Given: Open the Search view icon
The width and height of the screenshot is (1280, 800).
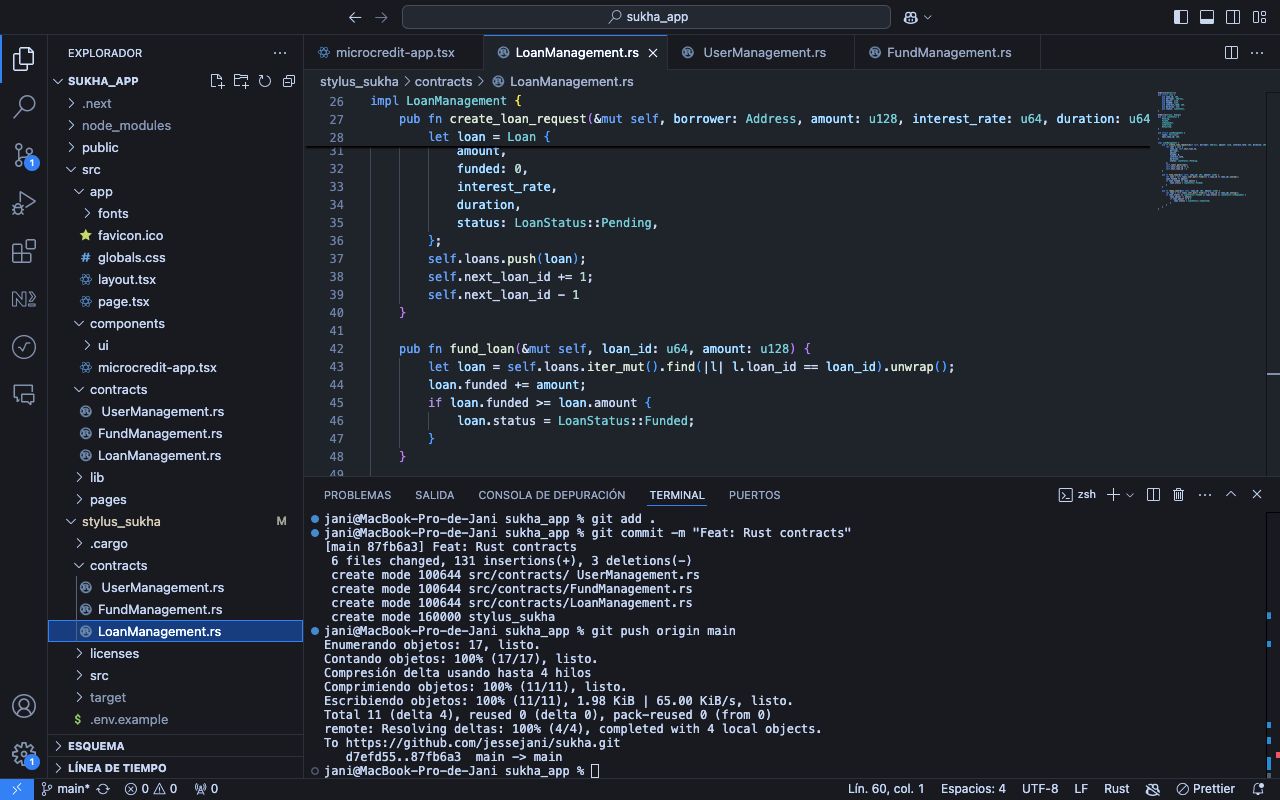Looking at the screenshot, I should pyautogui.click(x=24, y=106).
